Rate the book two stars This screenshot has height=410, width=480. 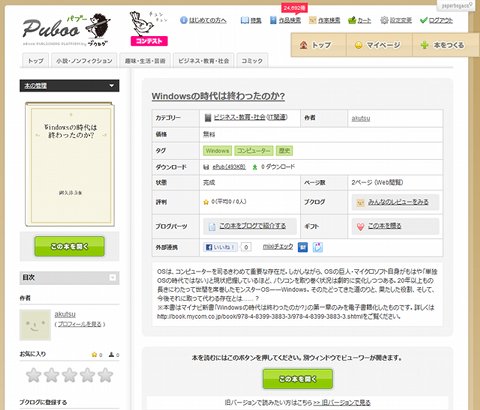click(51, 375)
